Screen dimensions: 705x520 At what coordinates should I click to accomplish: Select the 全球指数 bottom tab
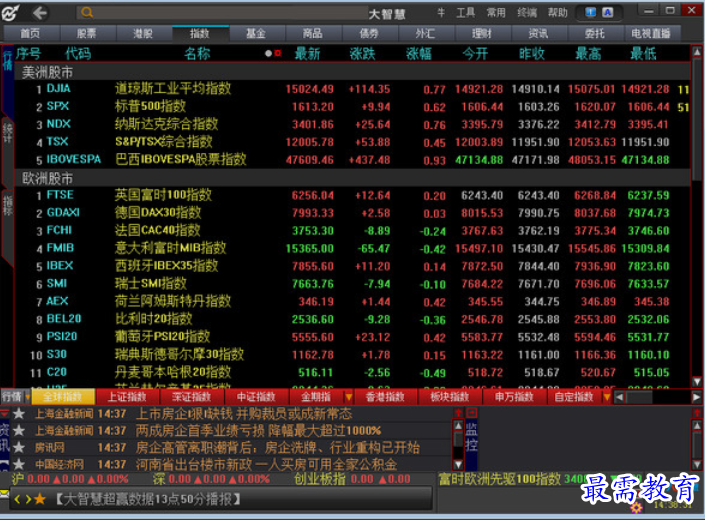(63, 397)
